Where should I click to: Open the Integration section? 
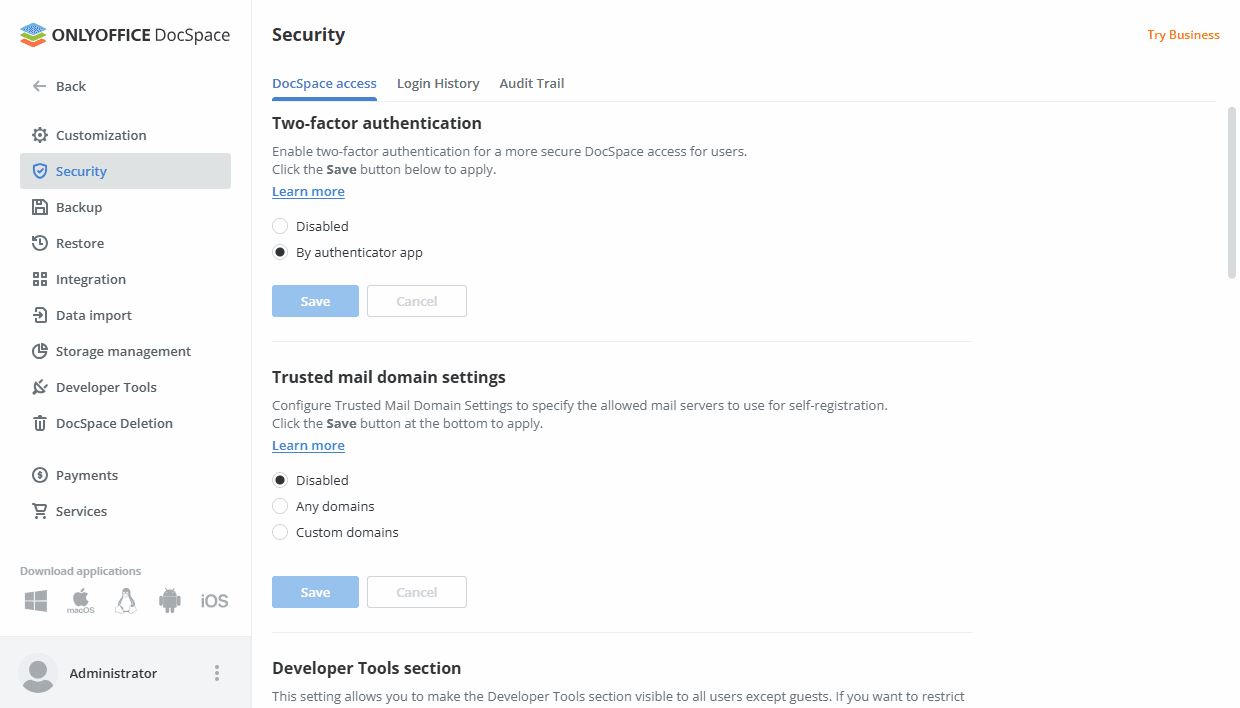90,278
